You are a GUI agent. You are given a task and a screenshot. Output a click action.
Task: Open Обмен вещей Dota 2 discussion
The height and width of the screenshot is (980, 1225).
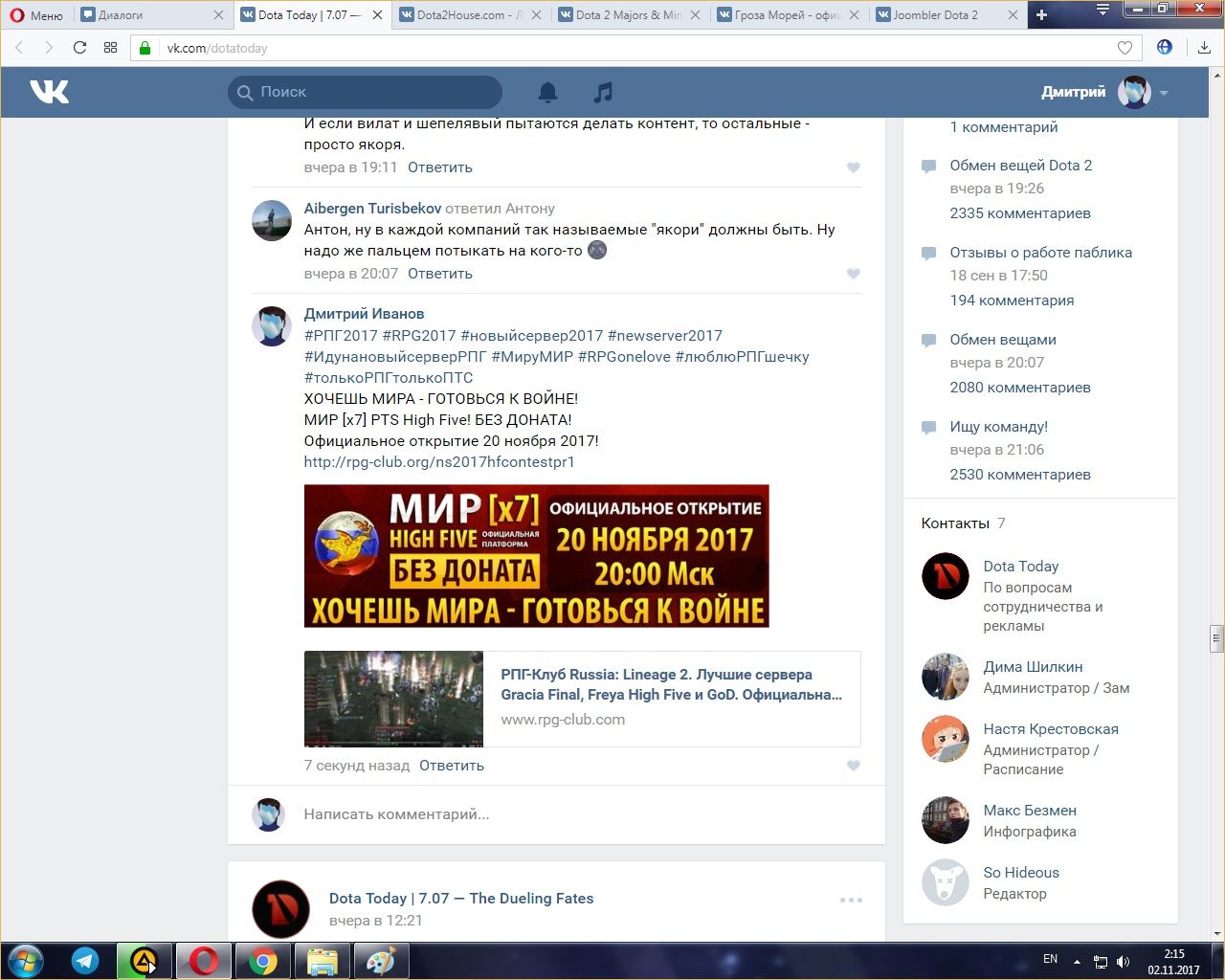(1021, 166)
